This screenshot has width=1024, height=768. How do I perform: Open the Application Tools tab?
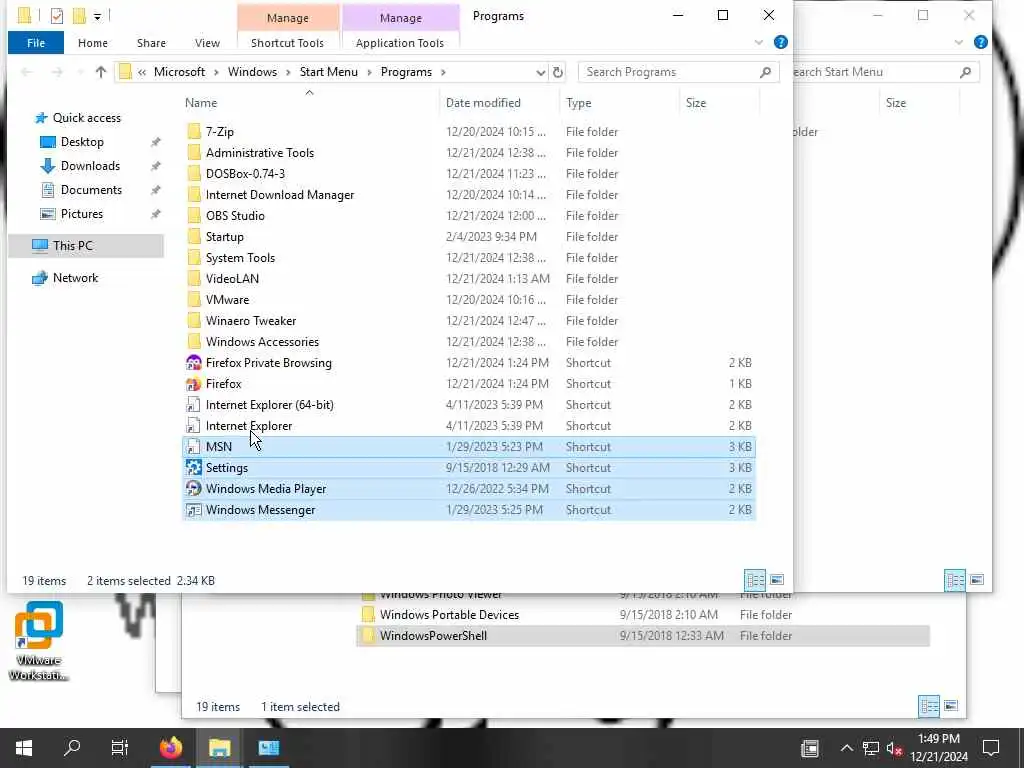(400, 43)
